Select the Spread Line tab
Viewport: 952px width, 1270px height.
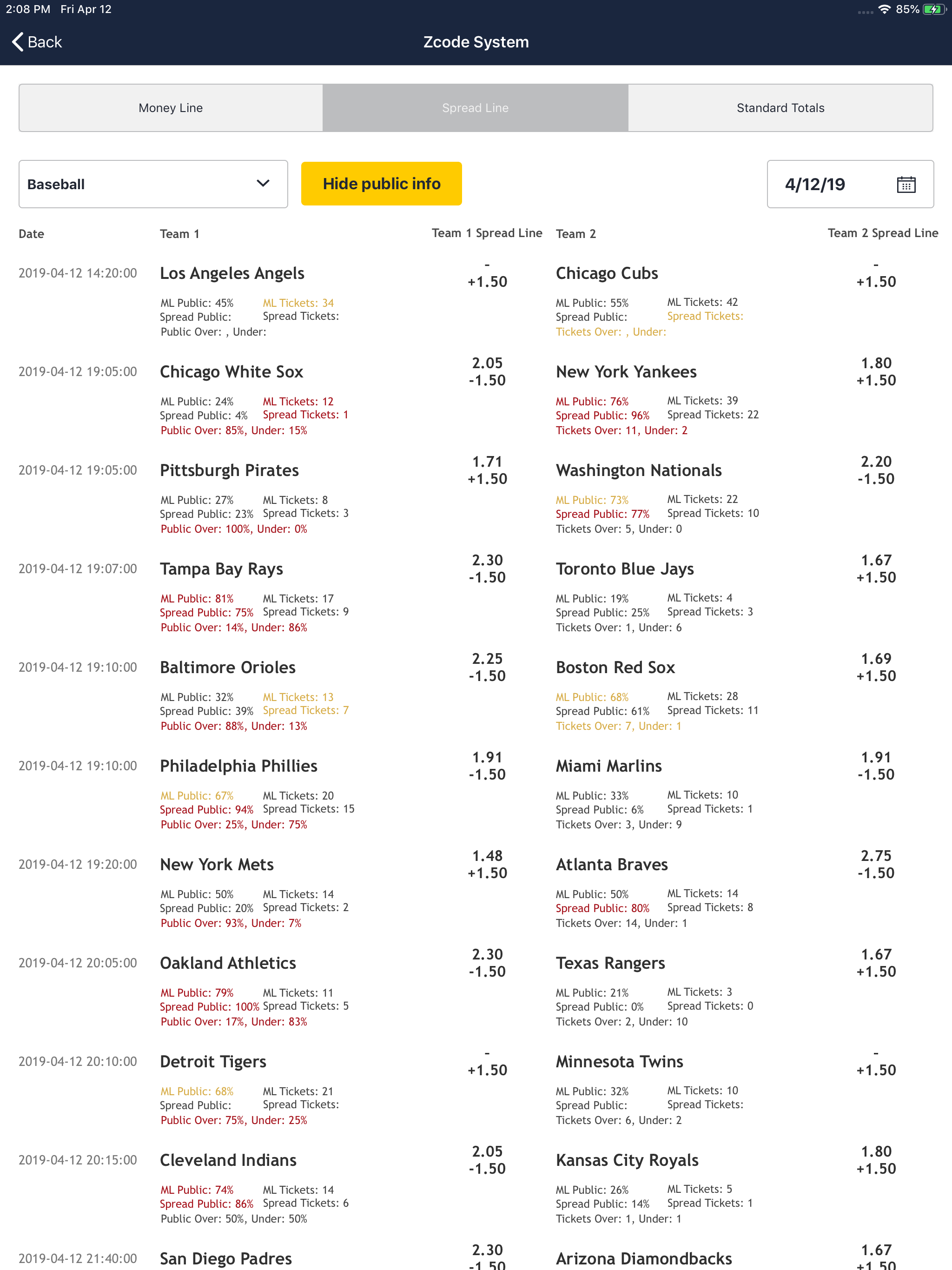click(475, 108)
